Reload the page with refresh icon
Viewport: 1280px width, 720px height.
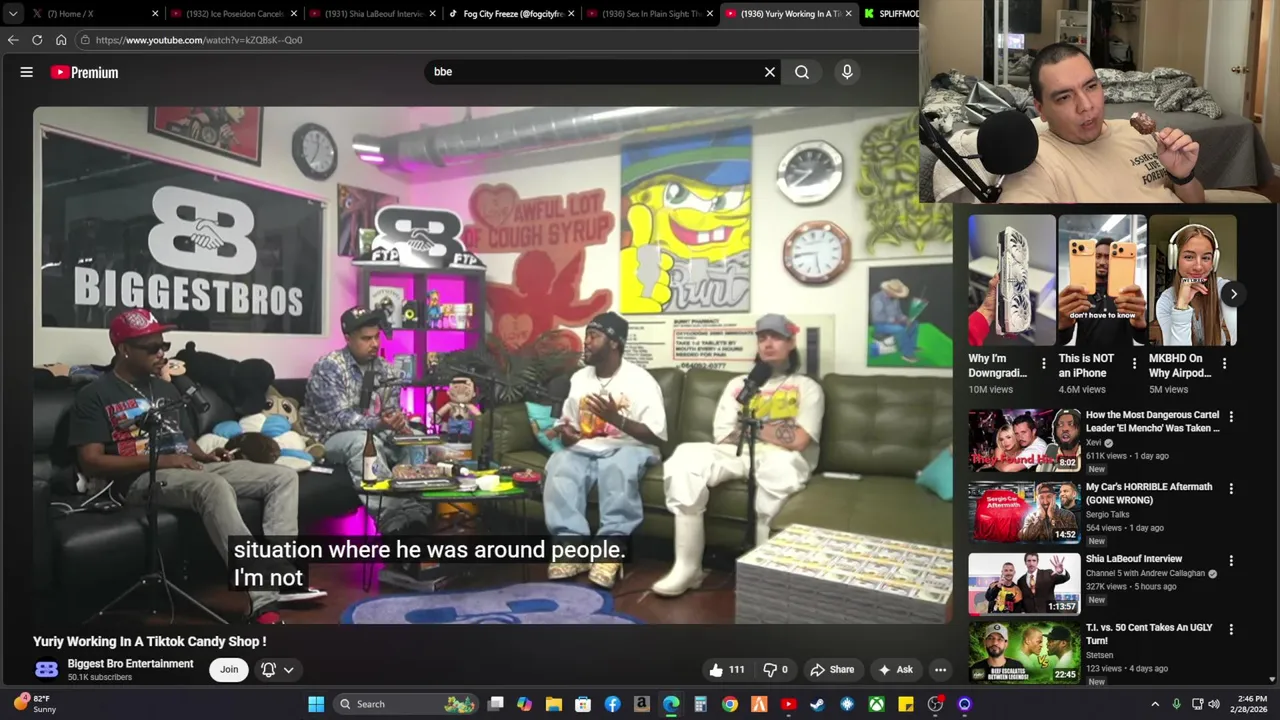click(x=37, y=40)
